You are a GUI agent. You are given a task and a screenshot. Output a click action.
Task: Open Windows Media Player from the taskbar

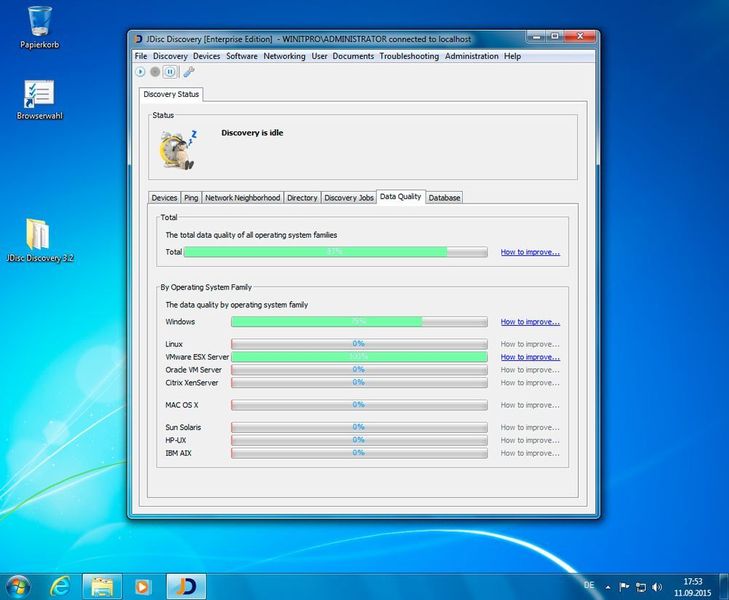click(142, 587)
